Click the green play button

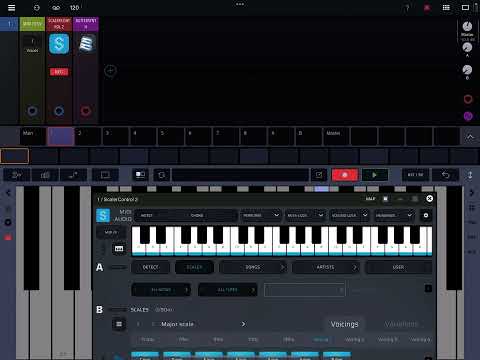(x=375, y=175)
